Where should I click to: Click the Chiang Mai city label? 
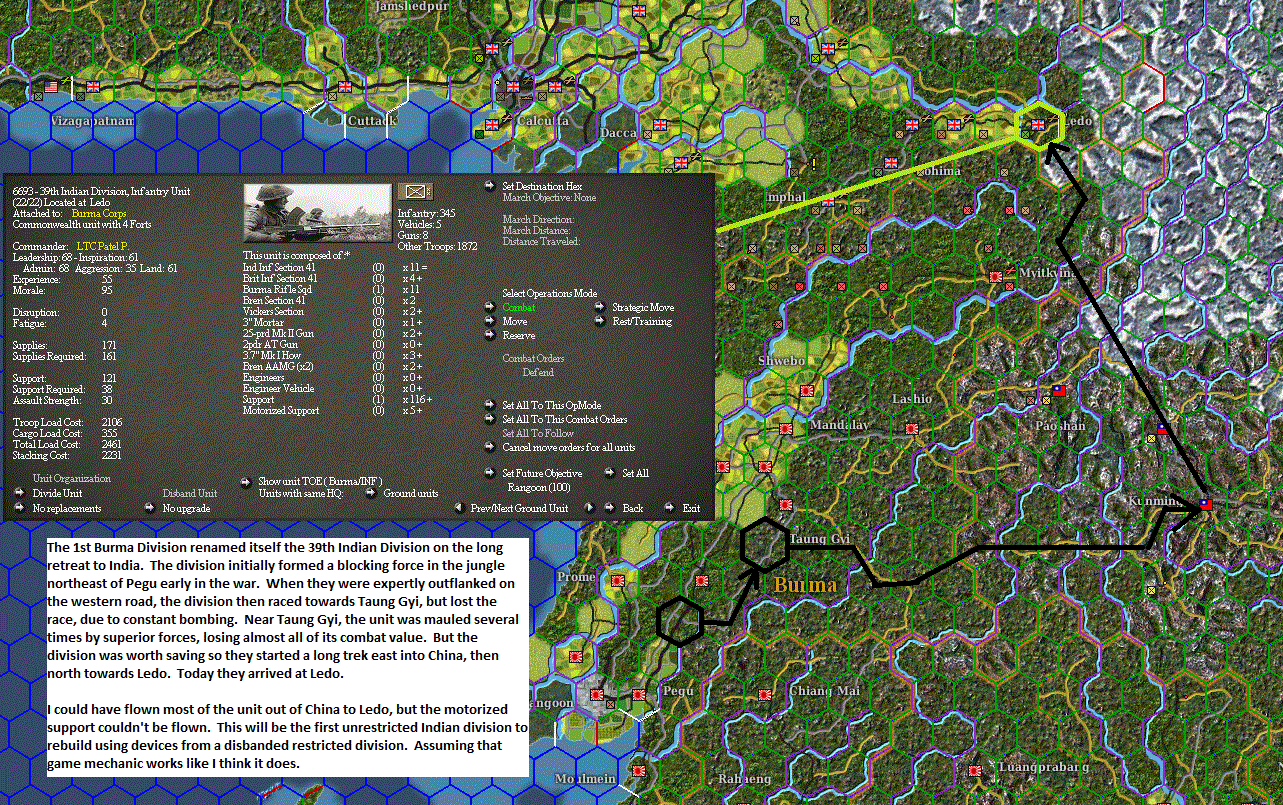click(x=825, y=690)
